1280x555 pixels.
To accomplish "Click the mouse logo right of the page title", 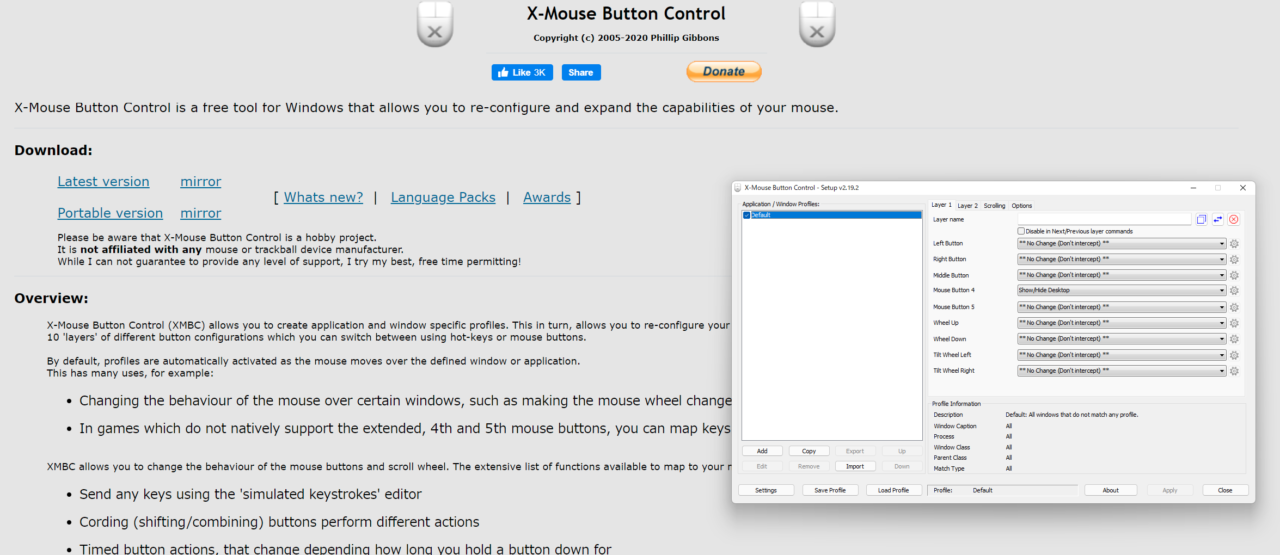I will pos(817,24).
